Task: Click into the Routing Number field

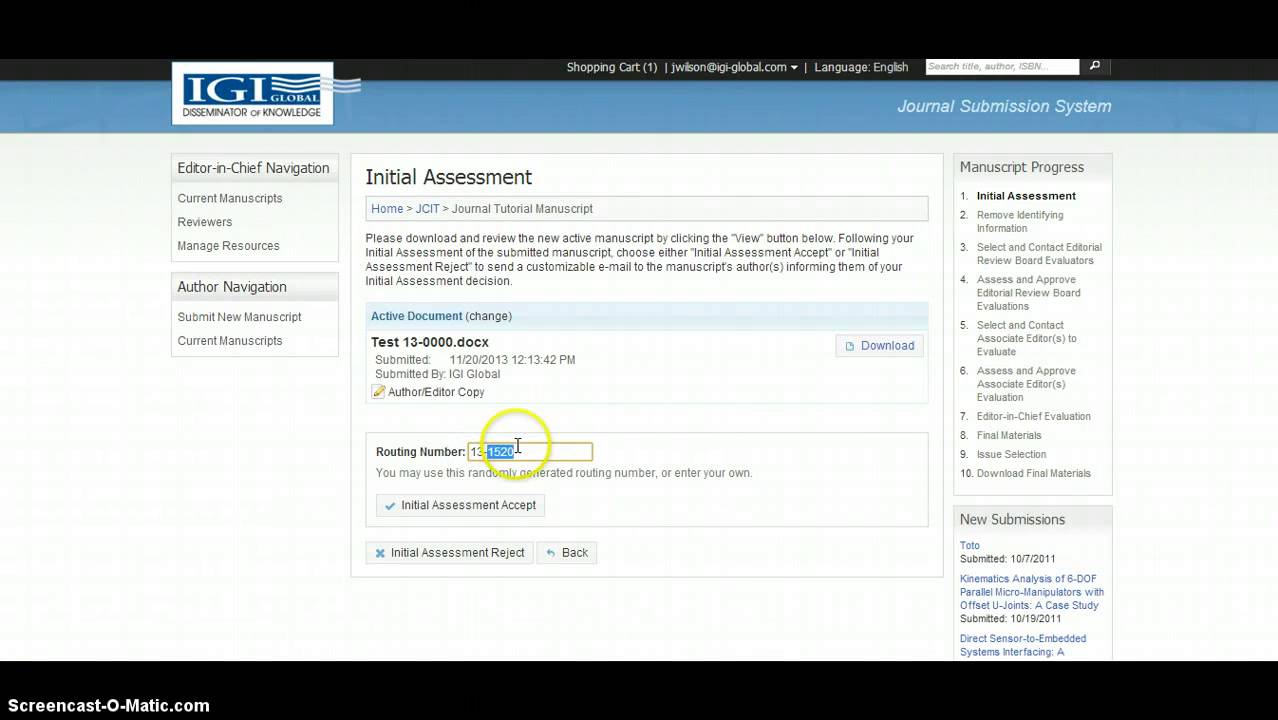Action: point(530,452)
